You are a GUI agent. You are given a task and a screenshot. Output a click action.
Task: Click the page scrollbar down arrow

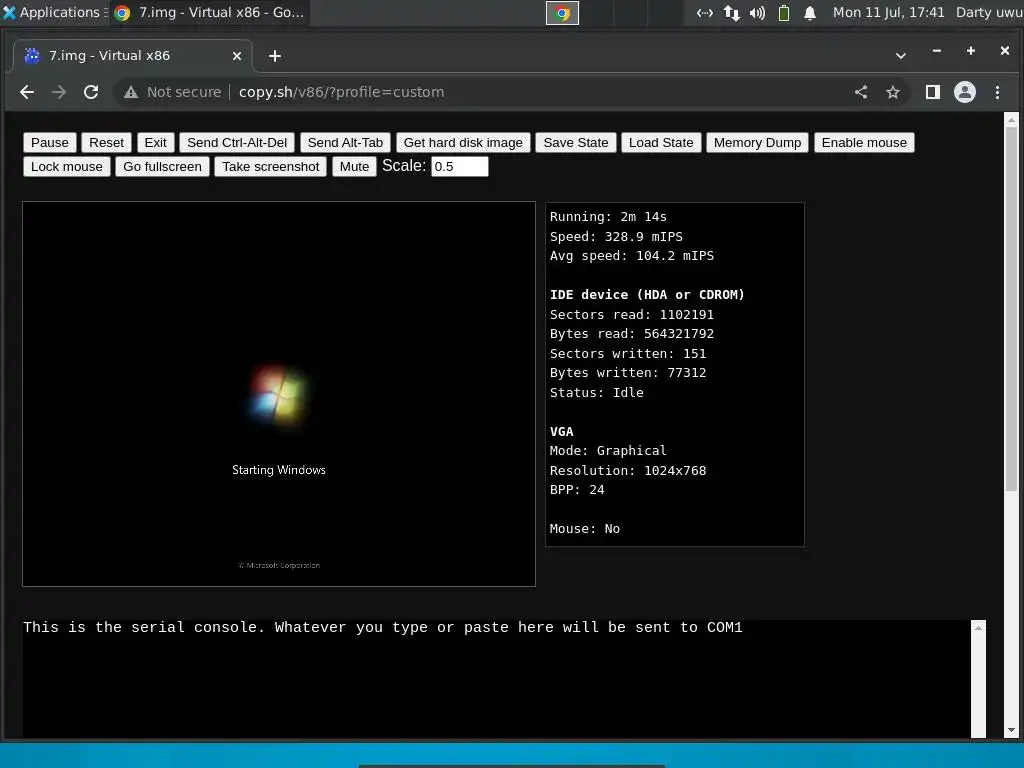[1011, 731]
